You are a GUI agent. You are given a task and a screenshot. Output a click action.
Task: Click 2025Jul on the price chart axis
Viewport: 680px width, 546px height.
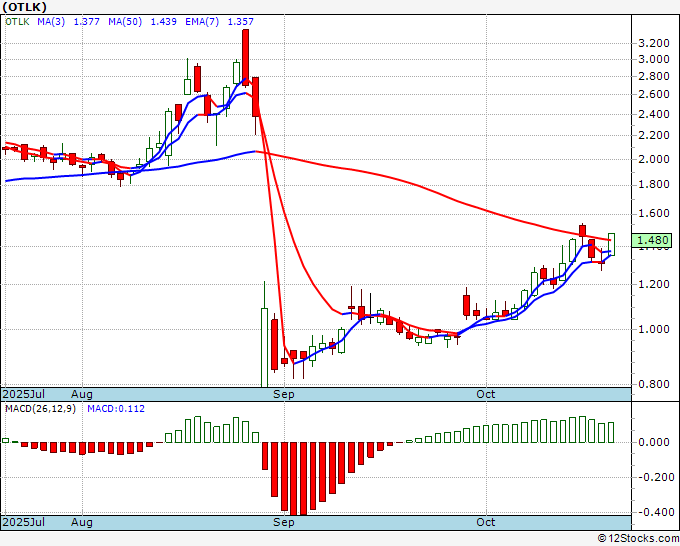coord(23,394)
